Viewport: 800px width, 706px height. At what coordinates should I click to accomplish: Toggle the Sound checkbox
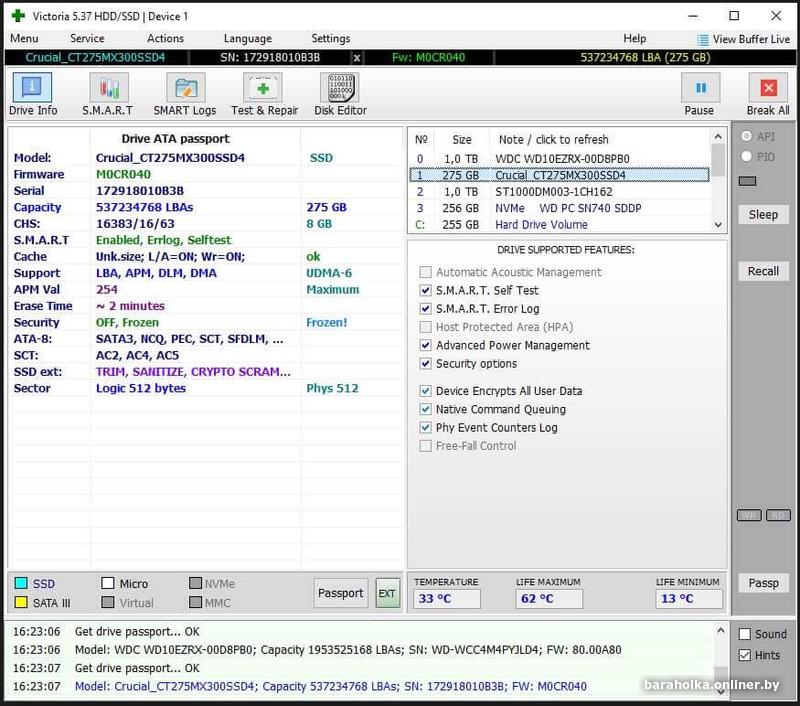[745, 634]
